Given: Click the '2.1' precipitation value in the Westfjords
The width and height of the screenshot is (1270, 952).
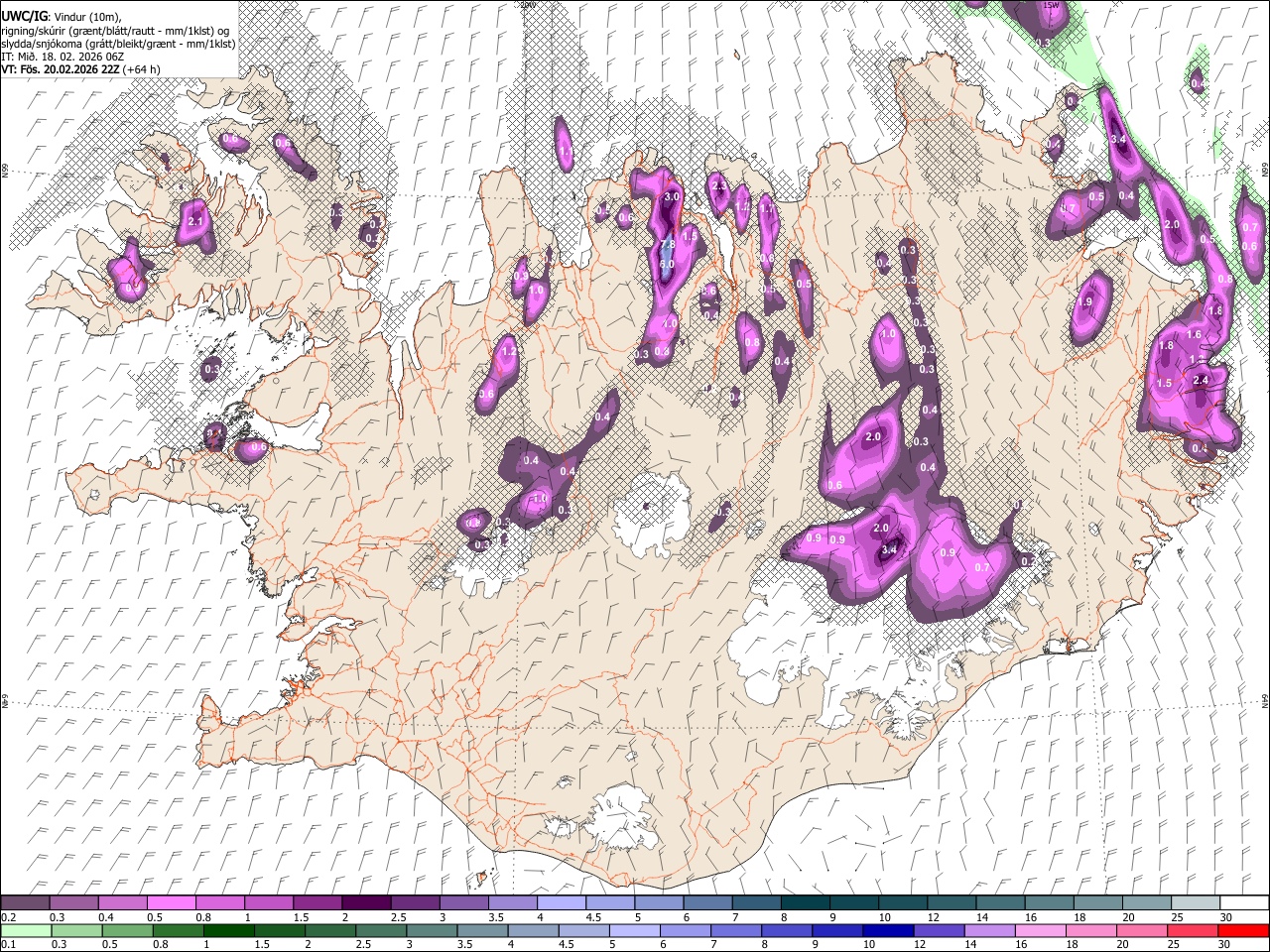Looking at the screenshot, I should [x=194, y=221].
